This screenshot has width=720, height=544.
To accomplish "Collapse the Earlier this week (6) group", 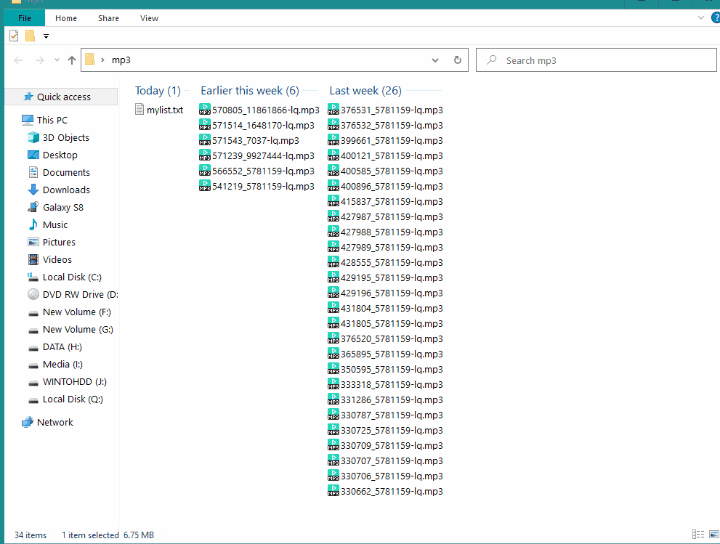I will [250, 91].
